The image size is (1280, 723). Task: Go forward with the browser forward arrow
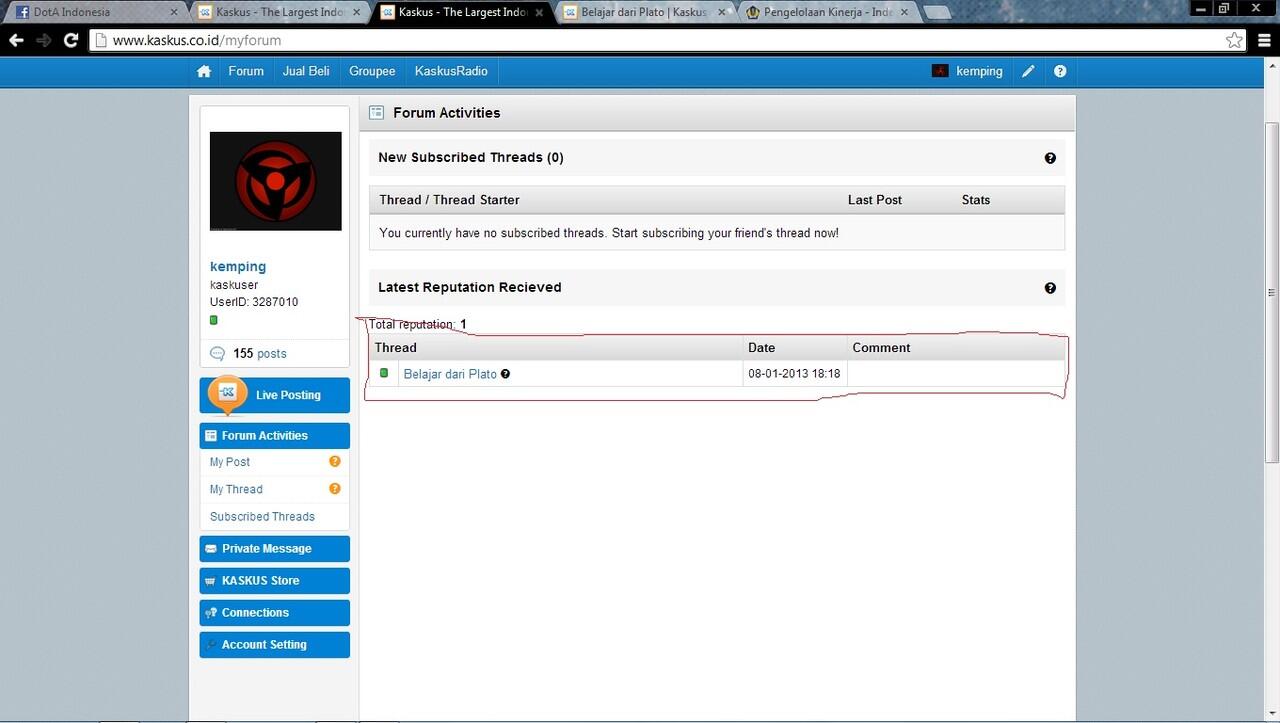coord(43,40)
